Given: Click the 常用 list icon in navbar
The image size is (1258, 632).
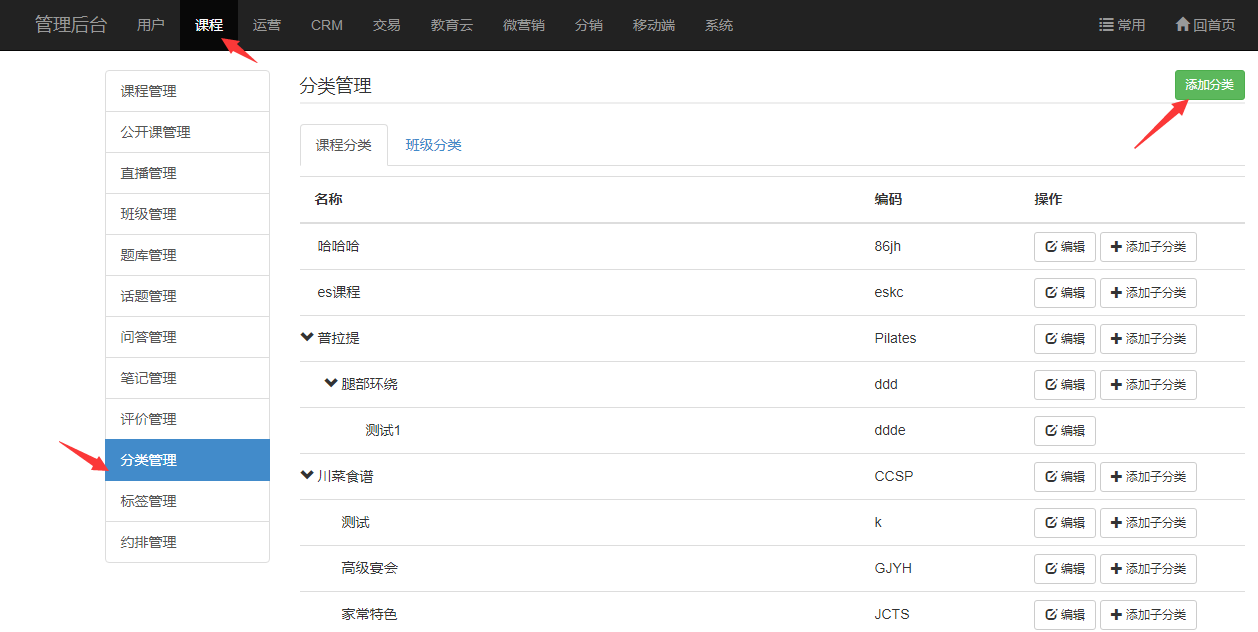Looking at the screenshot, I should click(1106, 25).
